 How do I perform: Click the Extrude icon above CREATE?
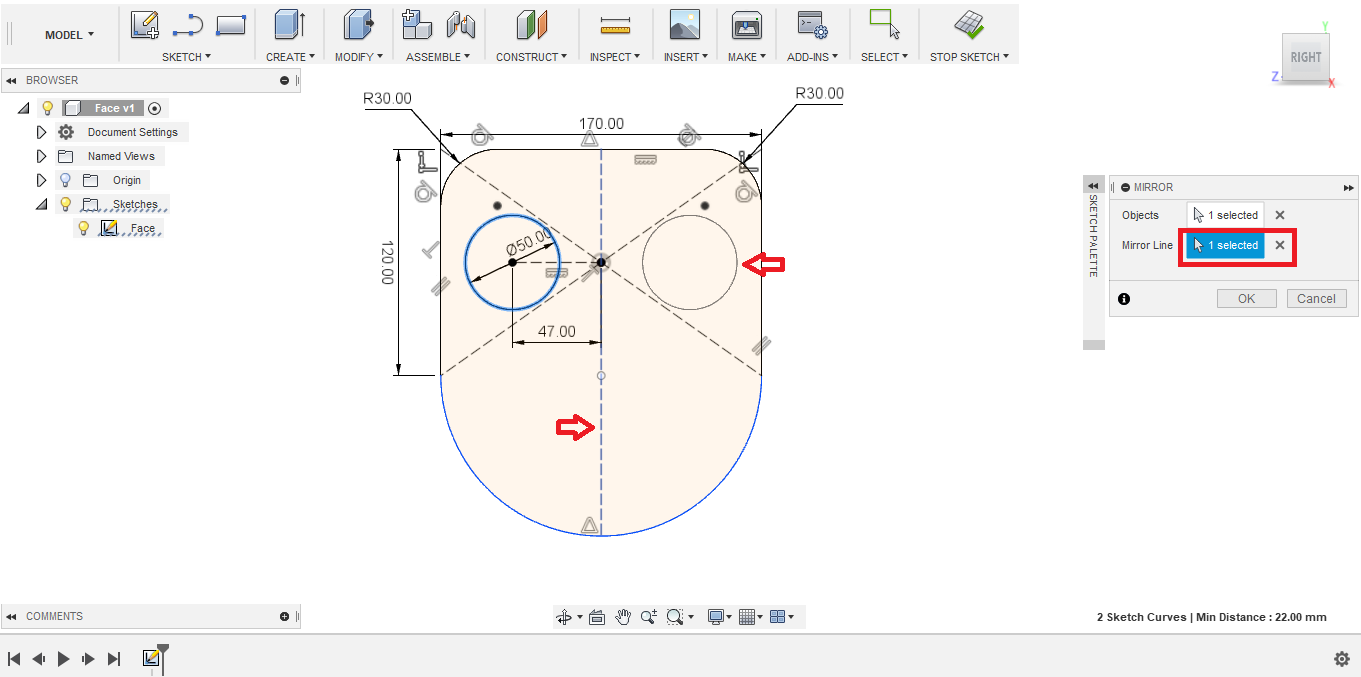tap(290, 25)
